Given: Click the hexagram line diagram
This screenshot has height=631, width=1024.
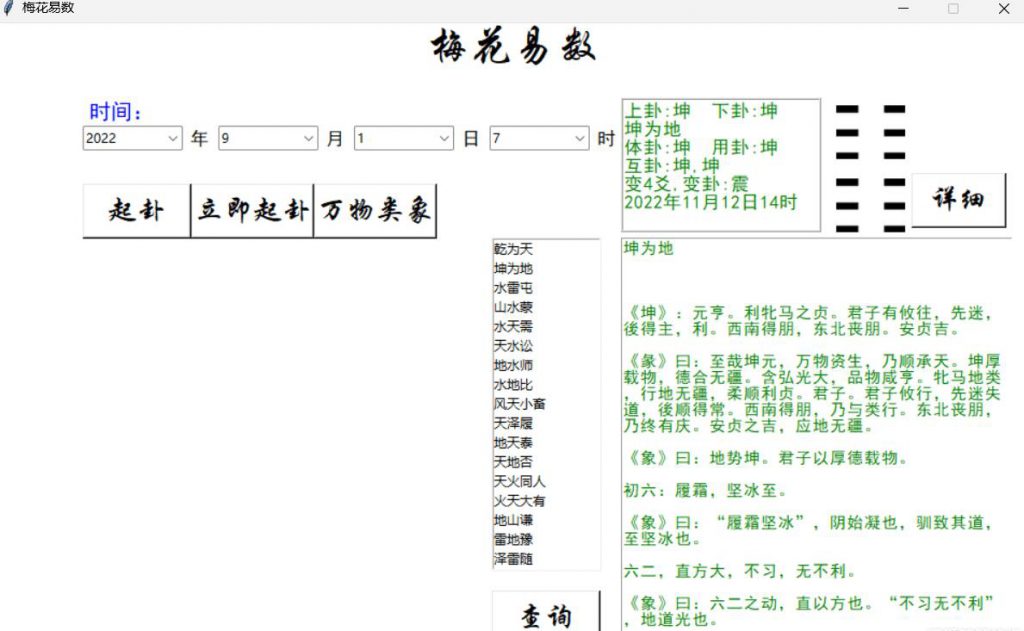Looking at the screenshot, I should (870, 168).
